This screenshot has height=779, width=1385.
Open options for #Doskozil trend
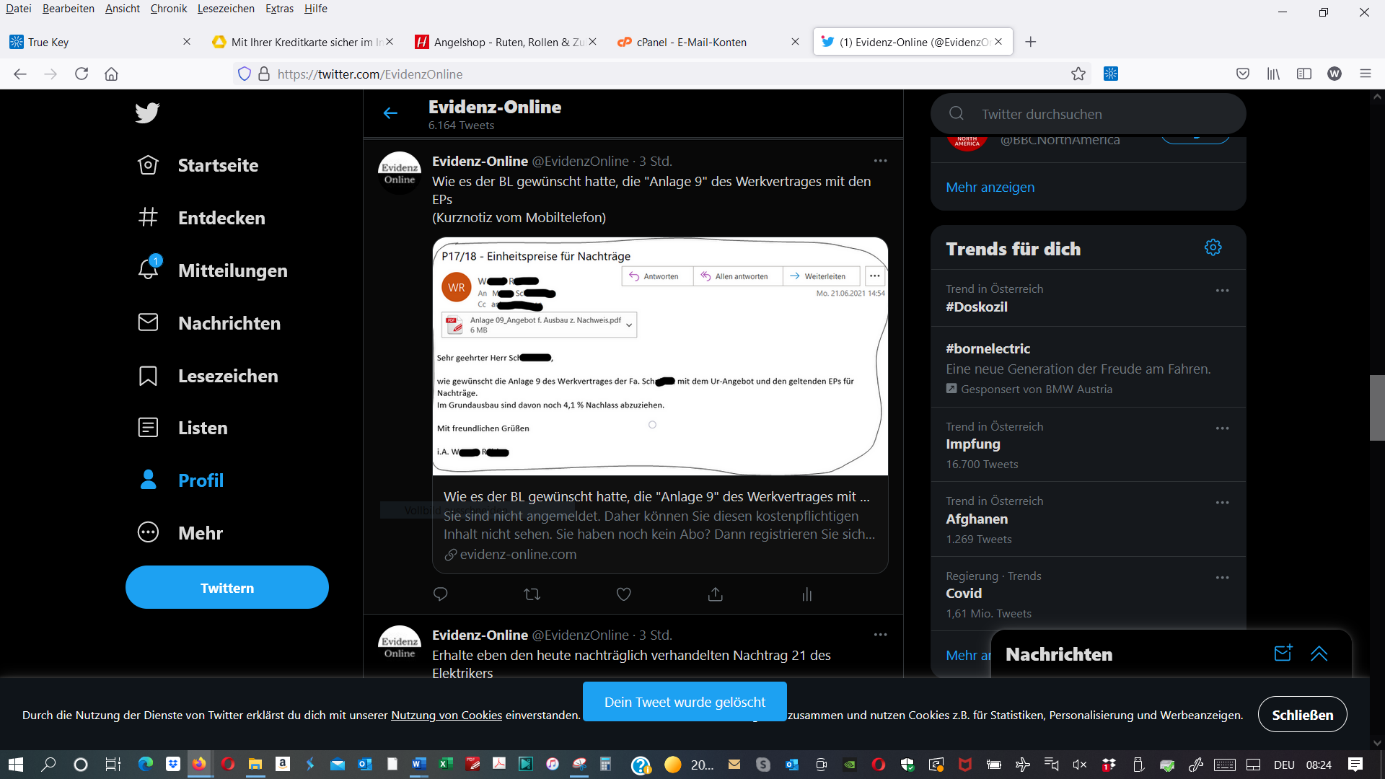[x=1222, y=290]
